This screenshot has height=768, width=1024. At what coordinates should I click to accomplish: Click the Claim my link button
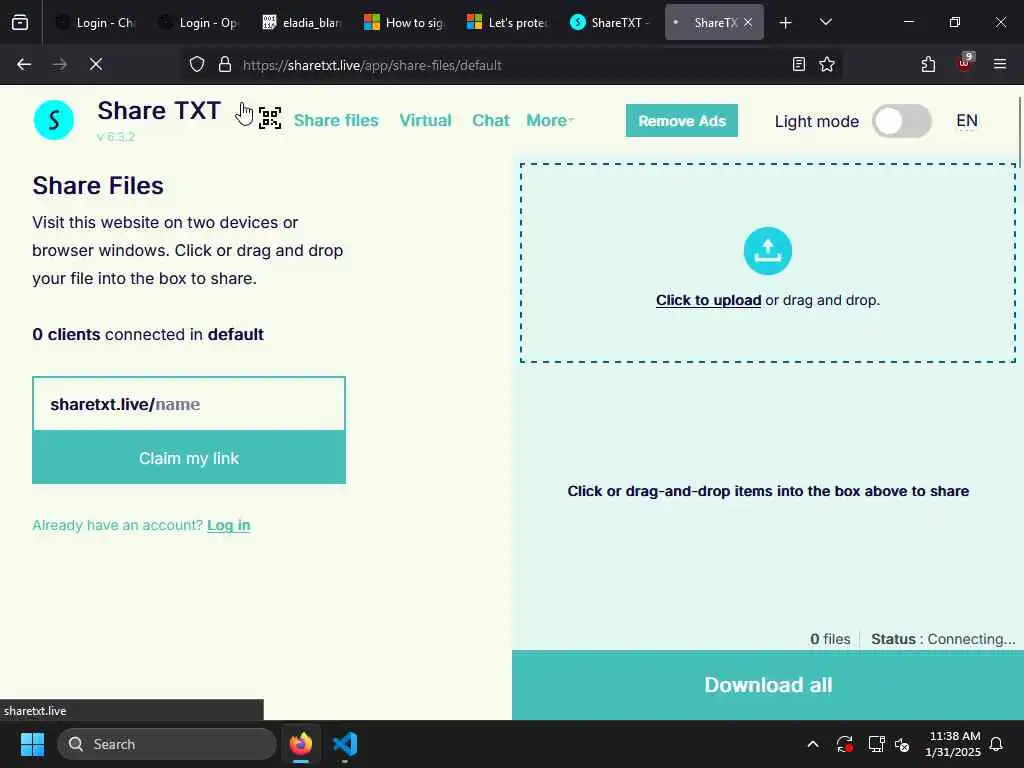(189, 458)
